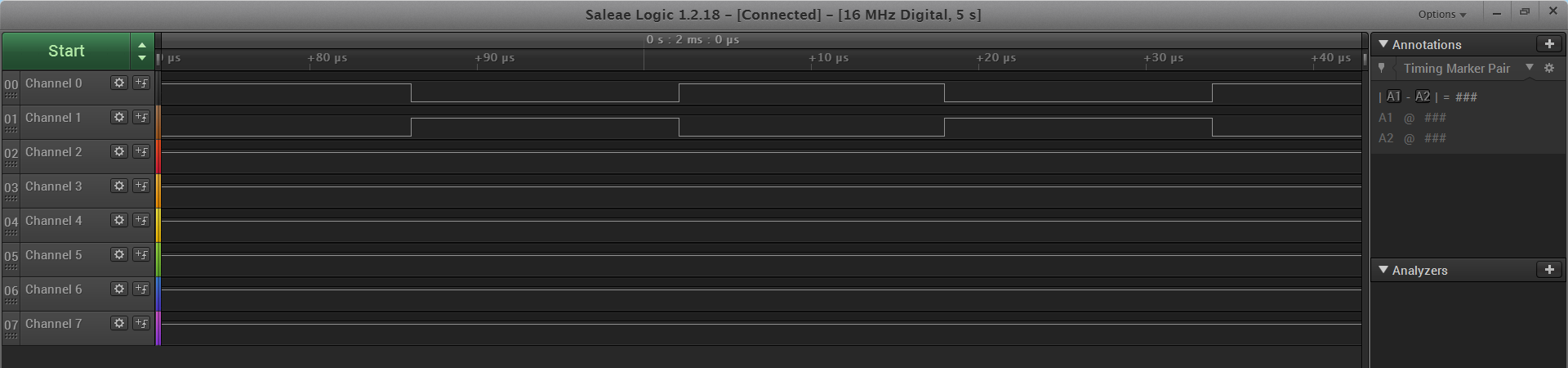Collapse the Analyzers panel
1568x368 pixels.
[x=1383, y=270]
